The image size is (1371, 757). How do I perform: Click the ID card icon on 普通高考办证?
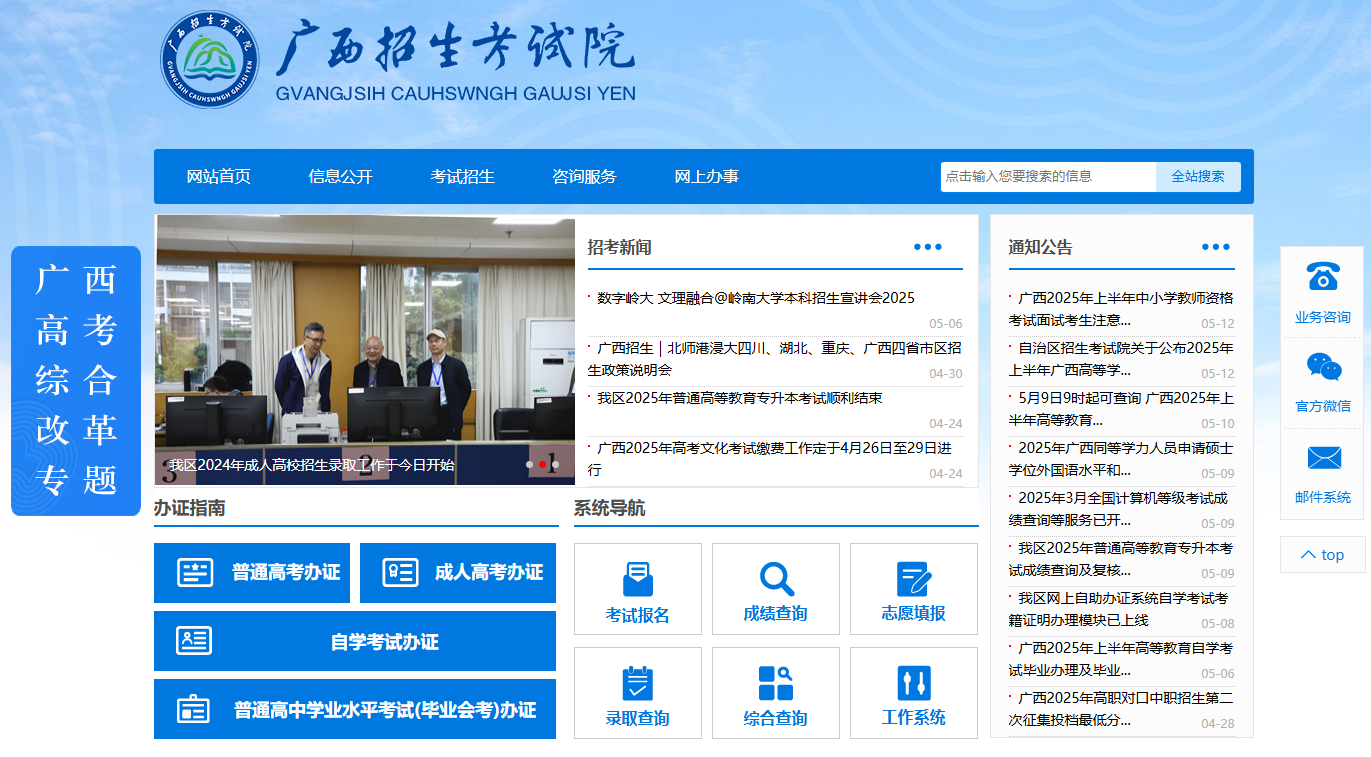tap(195, 573)
